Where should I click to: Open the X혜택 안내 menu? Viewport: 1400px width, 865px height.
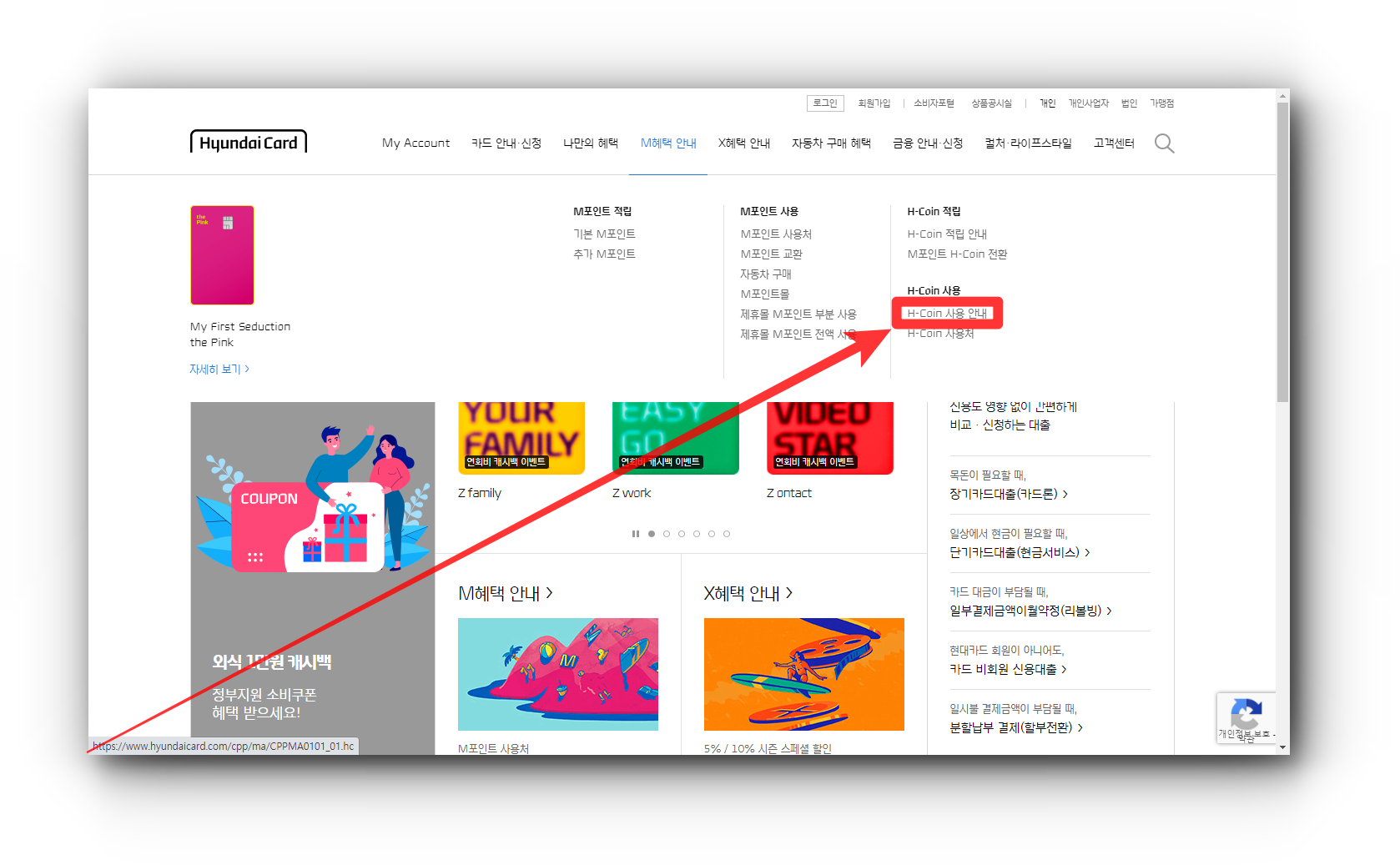744,143
